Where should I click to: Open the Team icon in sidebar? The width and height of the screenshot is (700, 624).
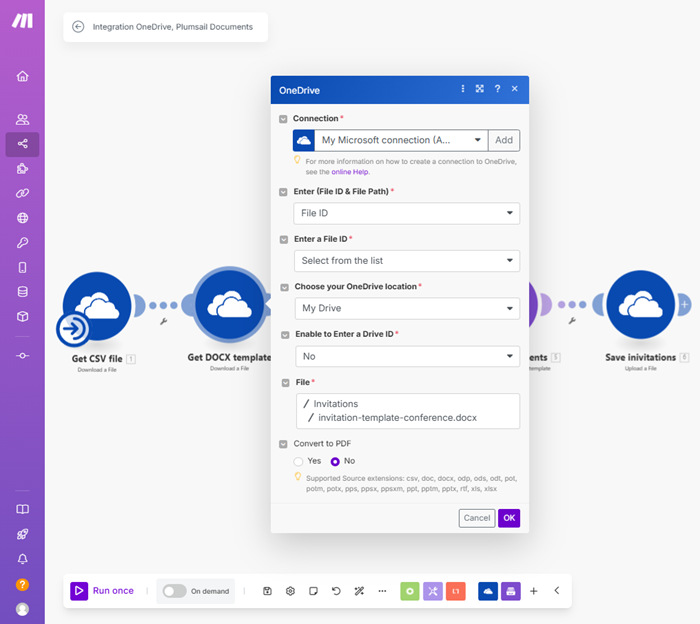pyautogui.click(x=22, y=119)
